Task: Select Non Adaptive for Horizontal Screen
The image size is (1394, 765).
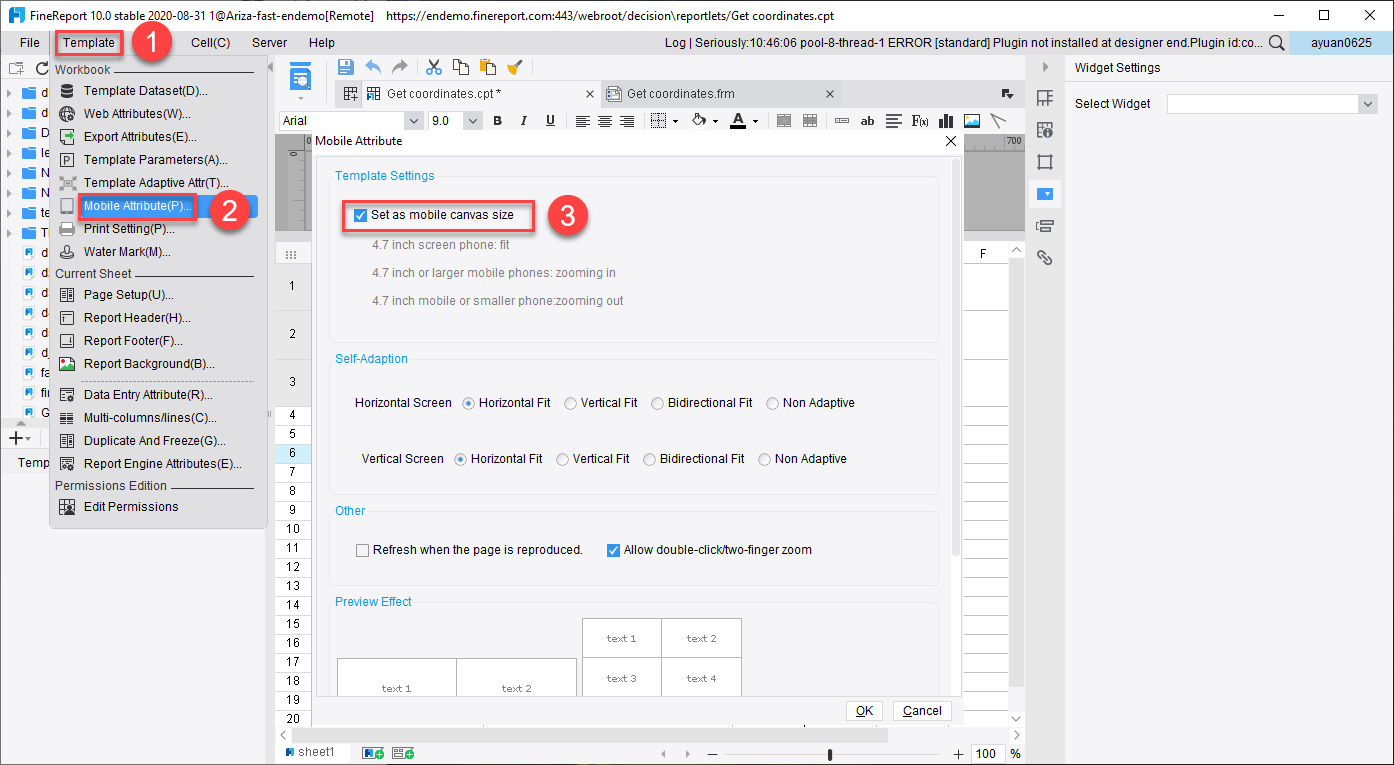Action: (773, 403)
